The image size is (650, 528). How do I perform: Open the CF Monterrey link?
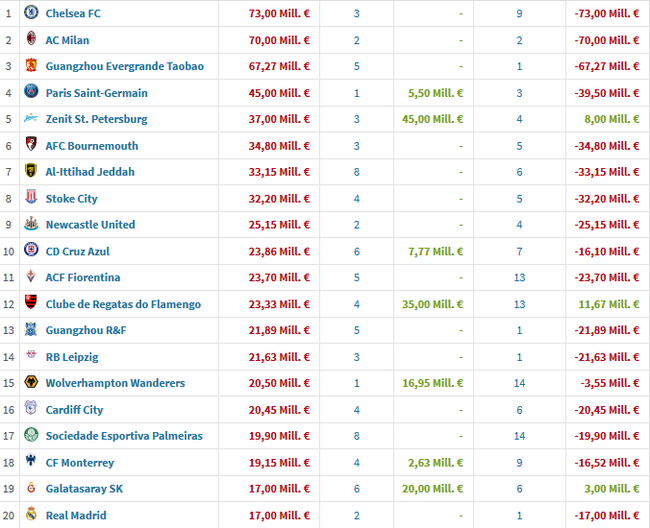pos(80,463)
